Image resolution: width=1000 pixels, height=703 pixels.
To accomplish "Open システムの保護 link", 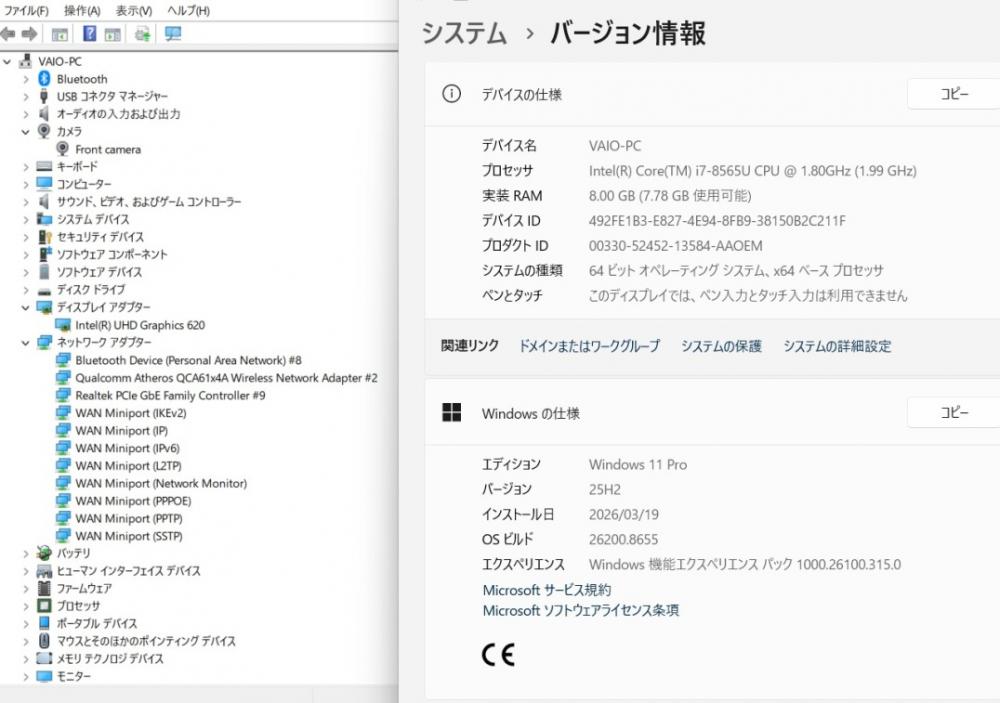I will pyautogui.click(x=721, y=346).
